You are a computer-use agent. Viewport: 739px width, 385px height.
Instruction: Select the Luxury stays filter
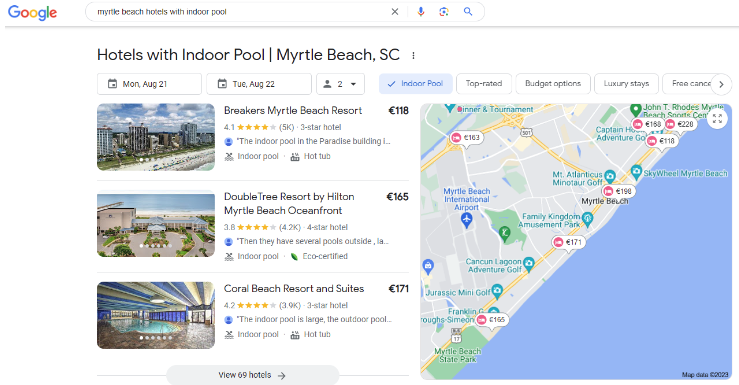(626, 84)
